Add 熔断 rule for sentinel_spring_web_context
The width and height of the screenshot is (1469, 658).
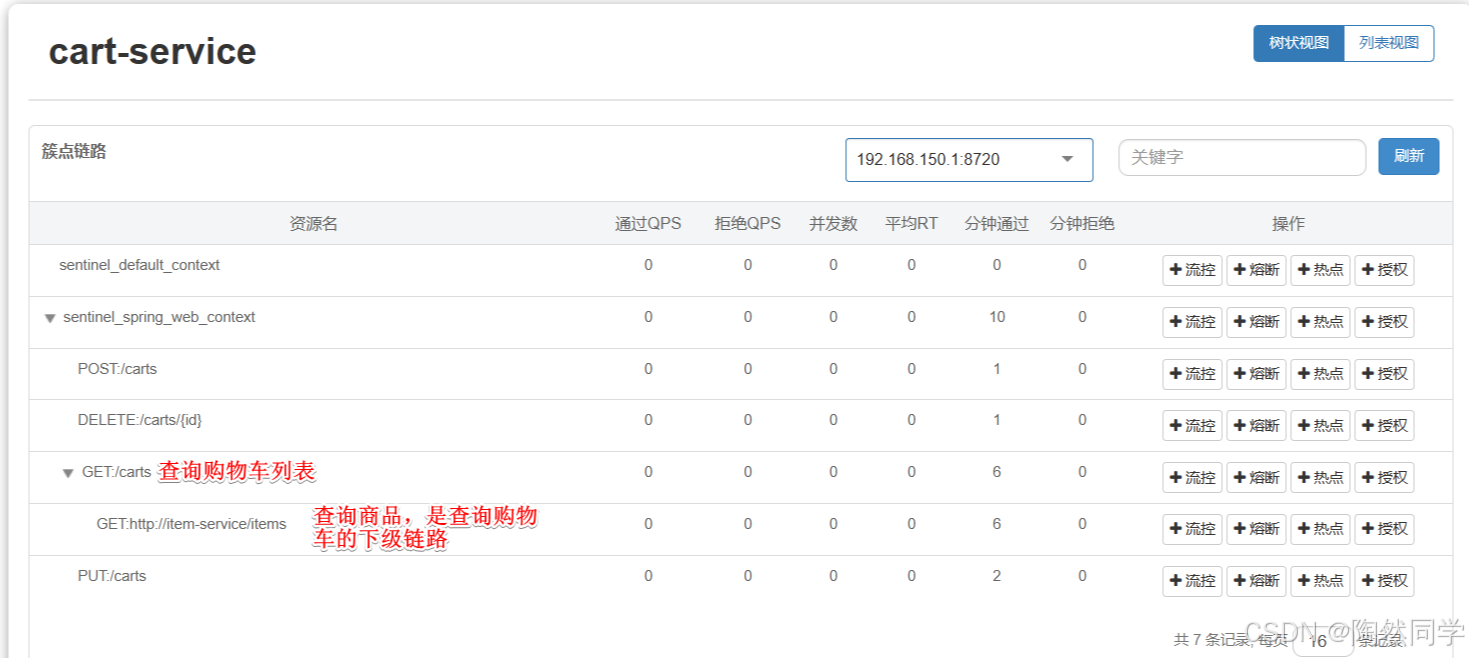point(1256,322)
